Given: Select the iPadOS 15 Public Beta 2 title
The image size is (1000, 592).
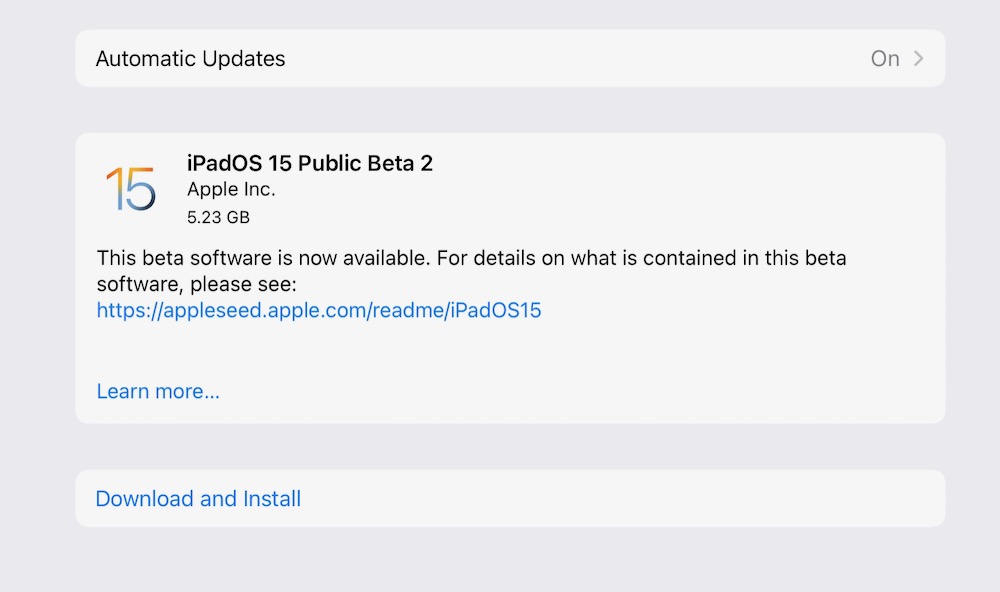Looking at the screenshot, I should click(x=310, y=163).
